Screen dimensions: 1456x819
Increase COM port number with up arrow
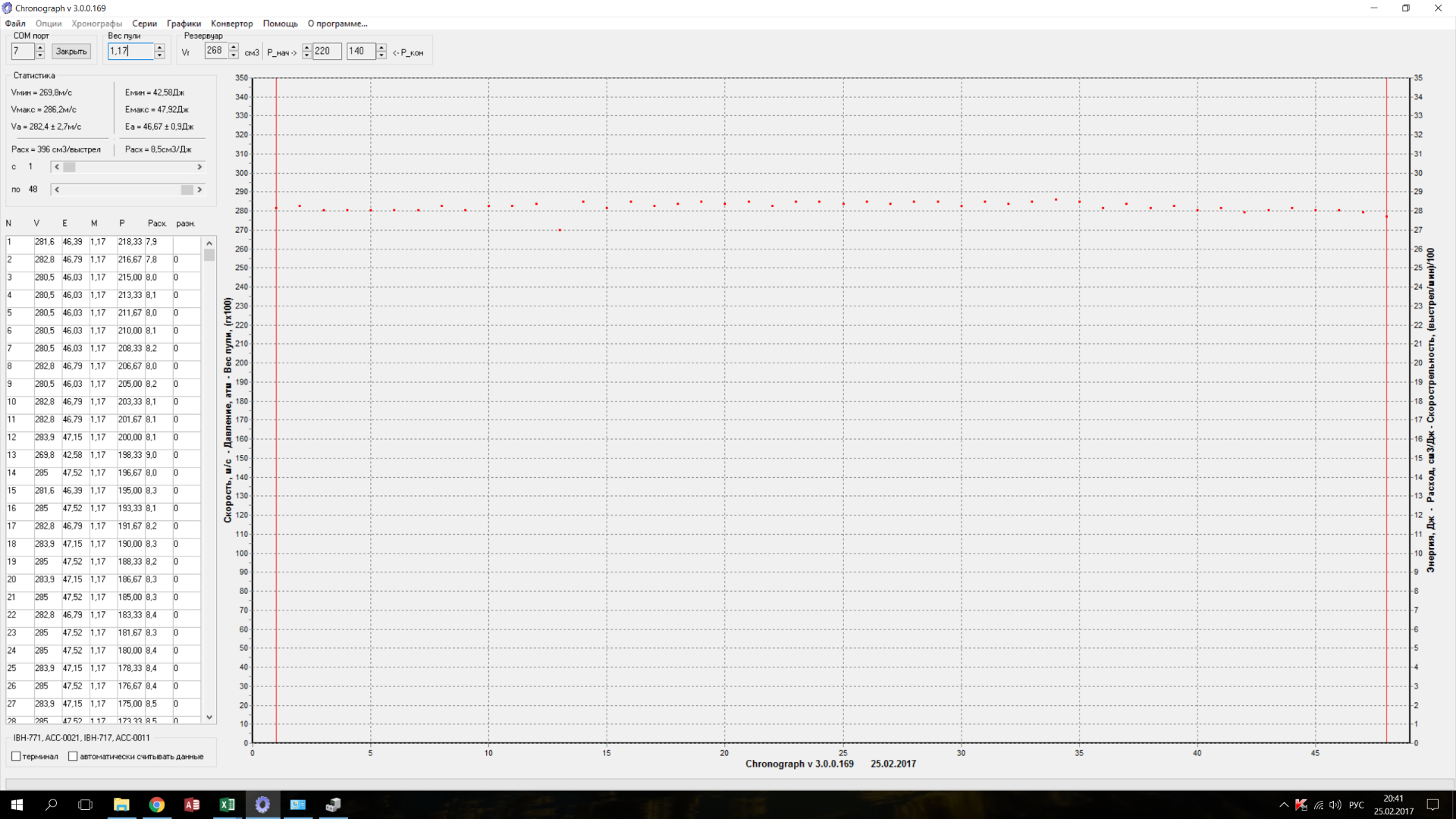tap(40, 48)
